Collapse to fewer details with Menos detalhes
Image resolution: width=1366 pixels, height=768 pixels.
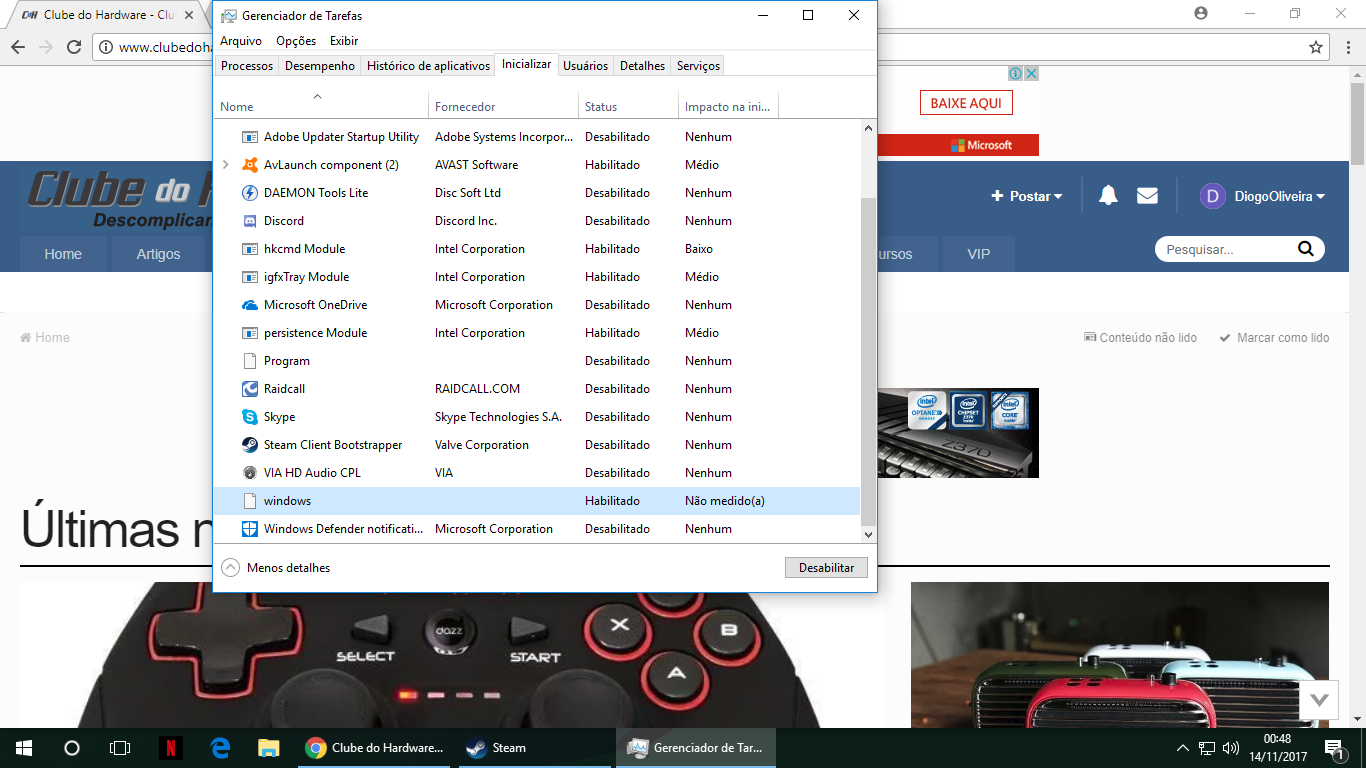pyautogui.click(x=276, y=568)
